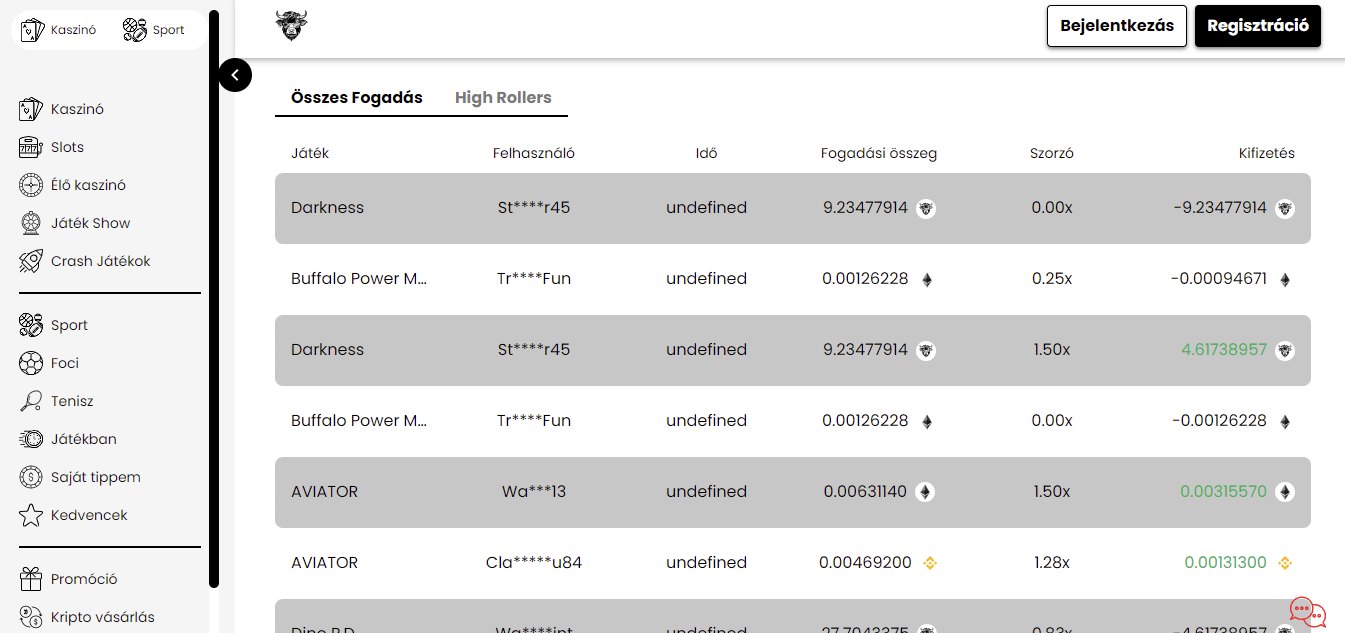Select the first Darkness bet row
The width and height of the screenshot is (1345, 633).
793,208
